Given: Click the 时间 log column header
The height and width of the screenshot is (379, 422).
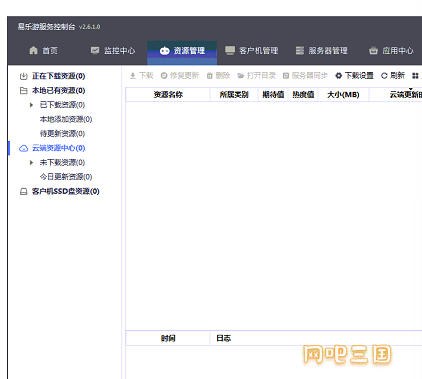Looking at the screenshot, I should [x=168, y=338].
